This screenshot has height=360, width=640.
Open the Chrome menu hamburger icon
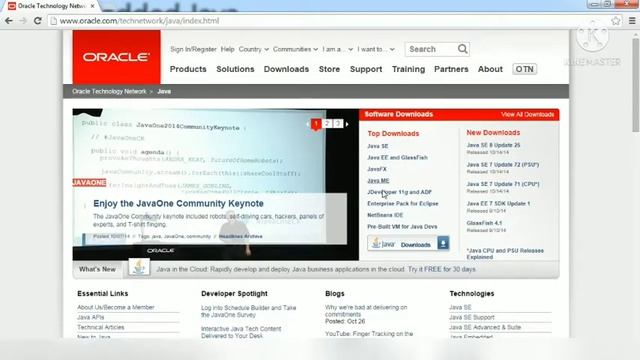pos(632,21)
